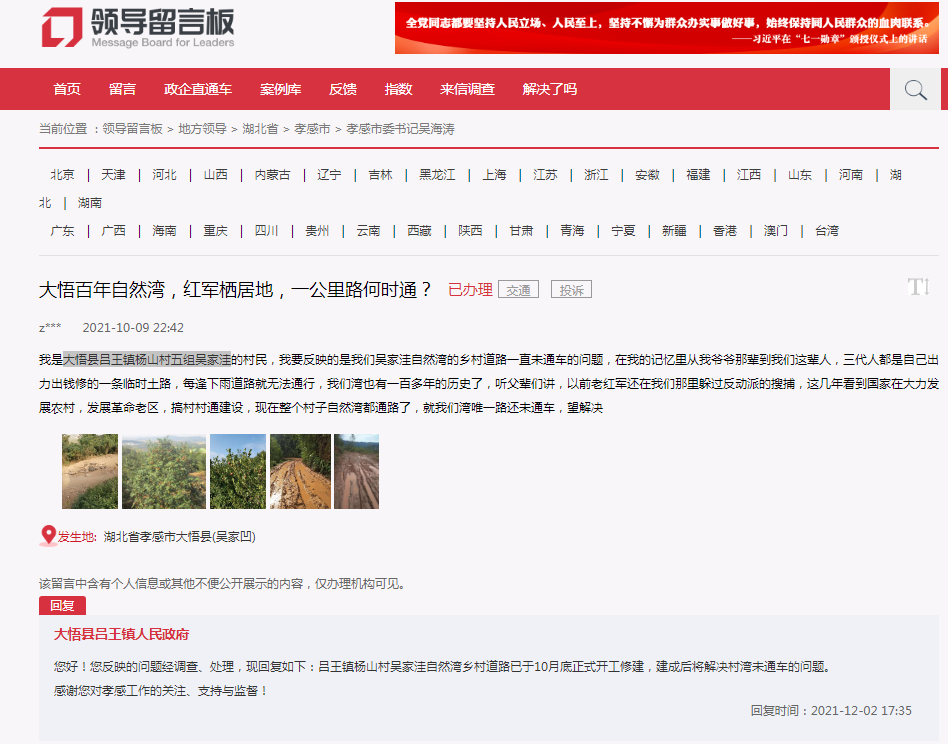Click the 交通 category tag
The image size is (948, 744).
[518, 290]
